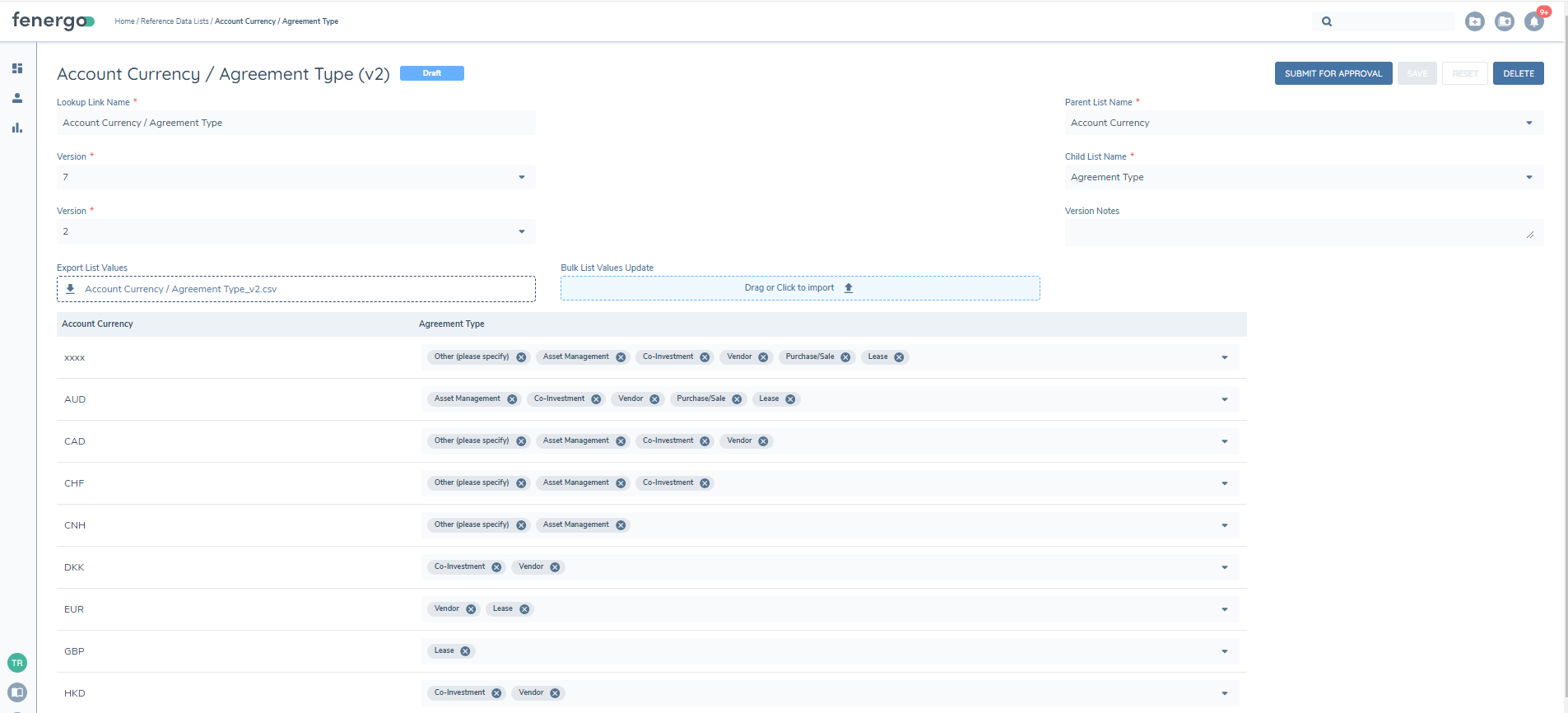Click the Account Currency column header
This screenshot has width=1568, height=713.
pyautogui.click(x=98, y=324)
